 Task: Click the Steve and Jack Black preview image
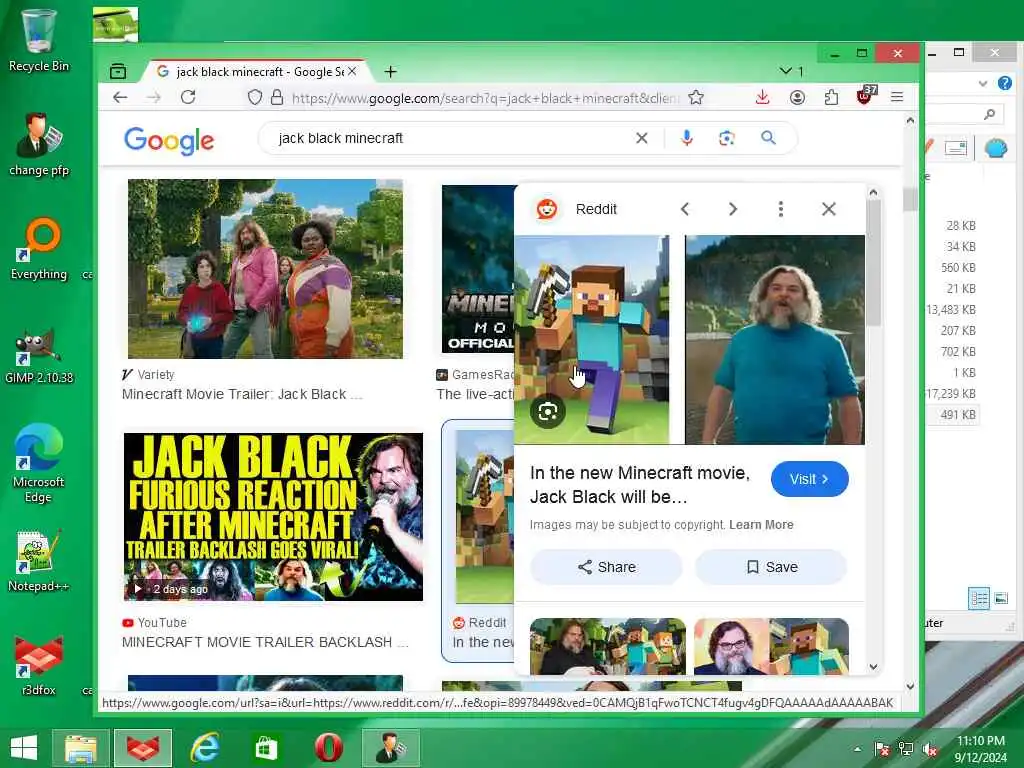(x=690, y=340)
